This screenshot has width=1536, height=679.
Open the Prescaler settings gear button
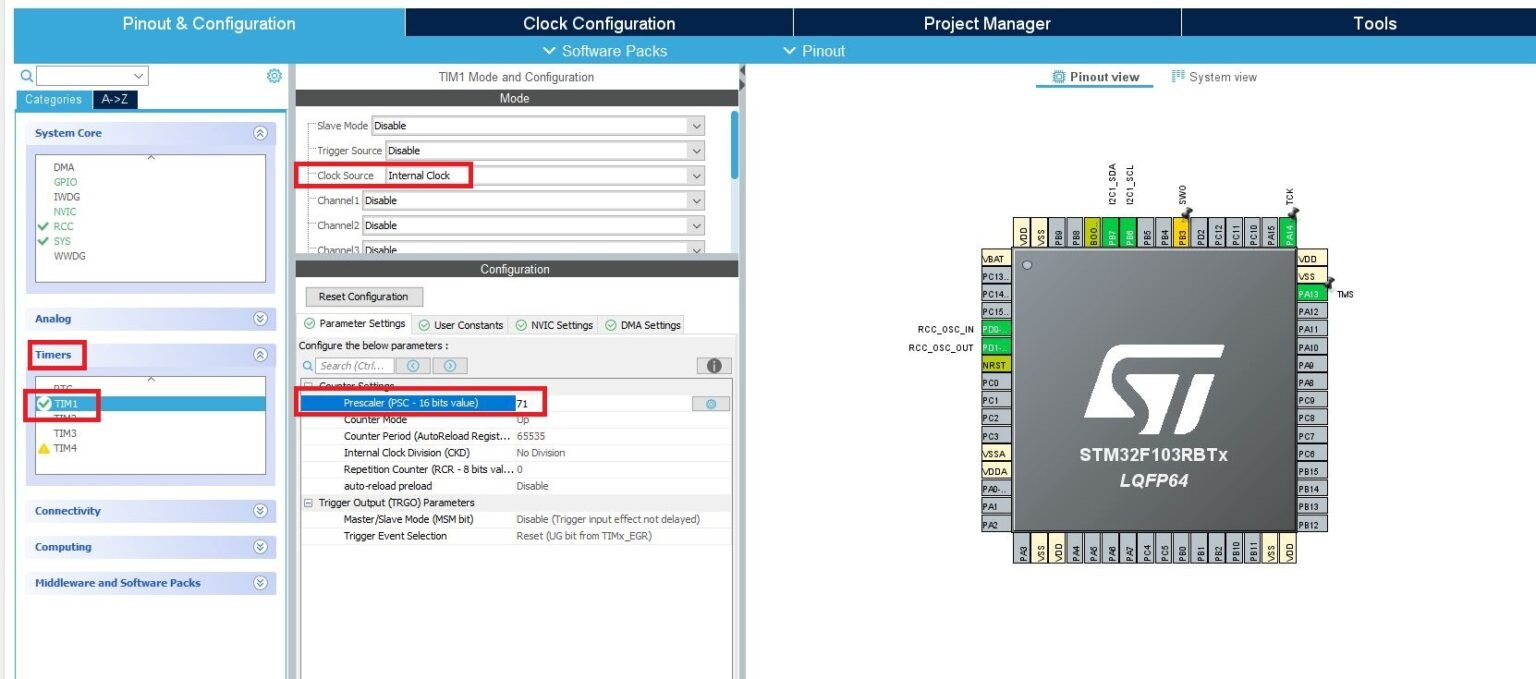coord(710,402)
